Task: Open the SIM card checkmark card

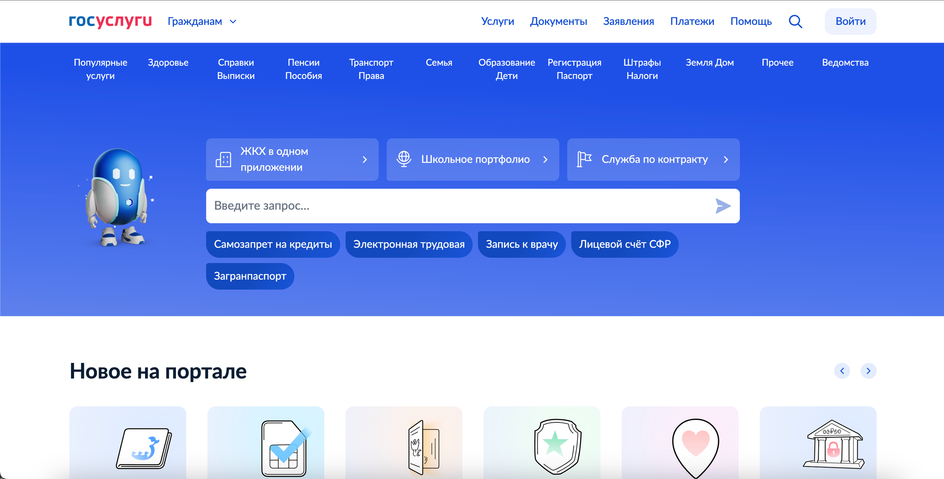Action: [266, 442]
